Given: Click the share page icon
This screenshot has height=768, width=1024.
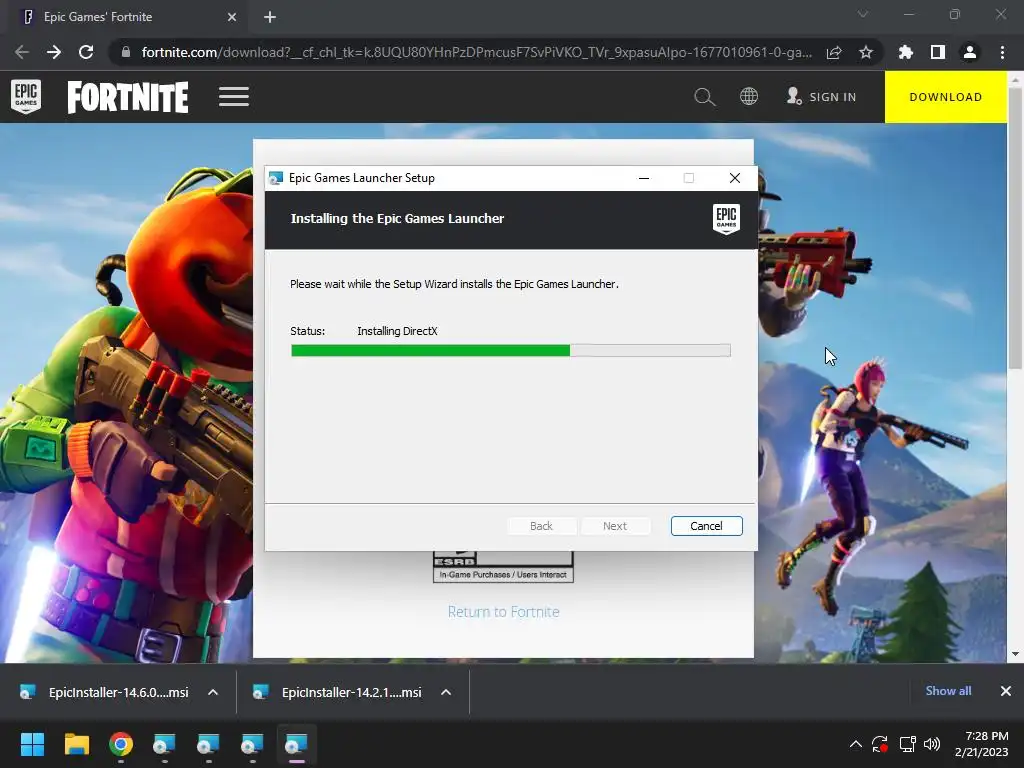Looking at the screenshot, I should pyautogui.click(x=834, y=52).
